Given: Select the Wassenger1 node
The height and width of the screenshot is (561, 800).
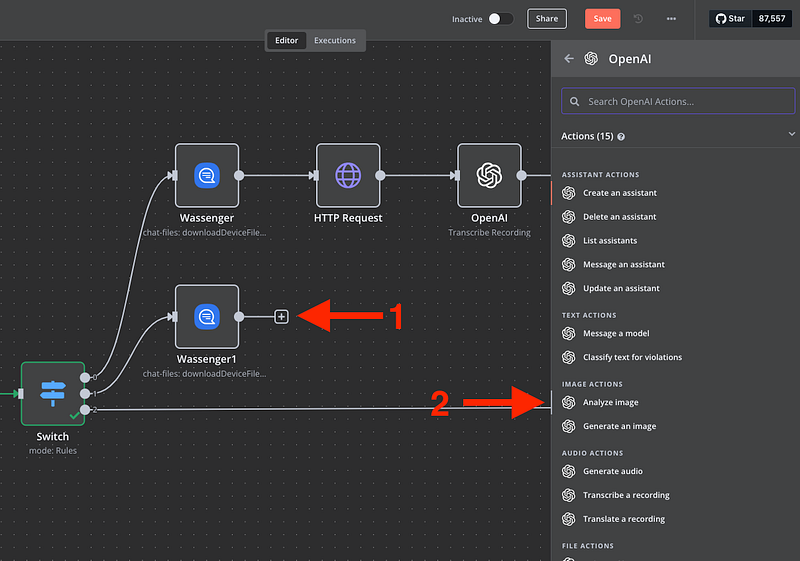Looking at the screenshot, I should [207, 317].
